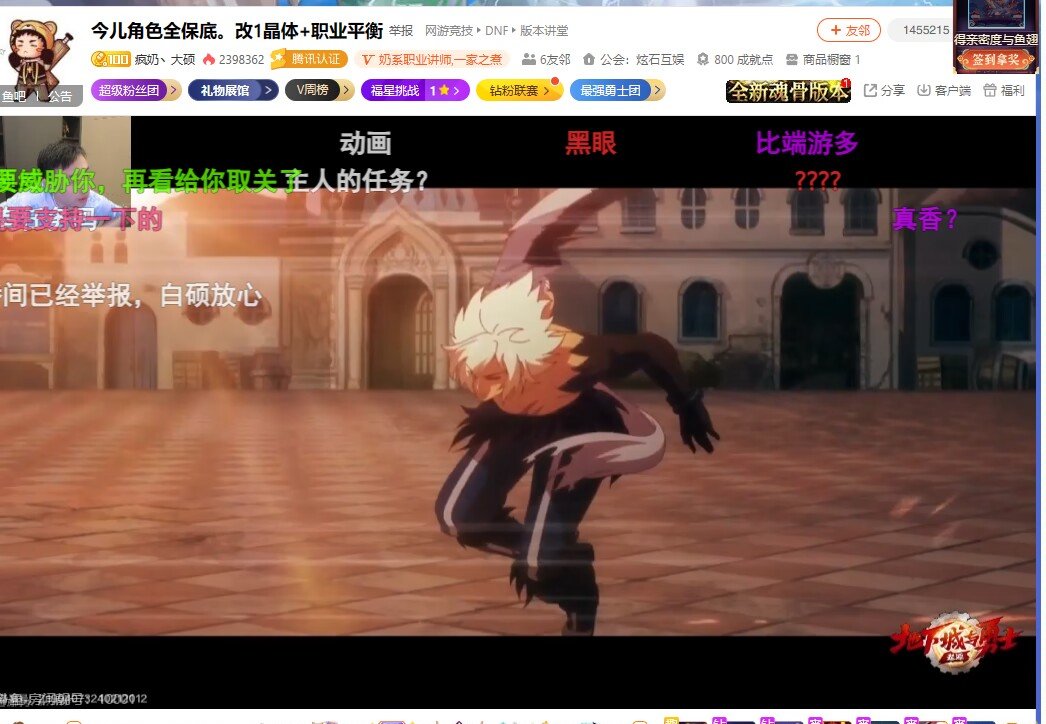Click the 1455215 follower count
Viewport: 1046px width, 724px height.
coord(926,30)
